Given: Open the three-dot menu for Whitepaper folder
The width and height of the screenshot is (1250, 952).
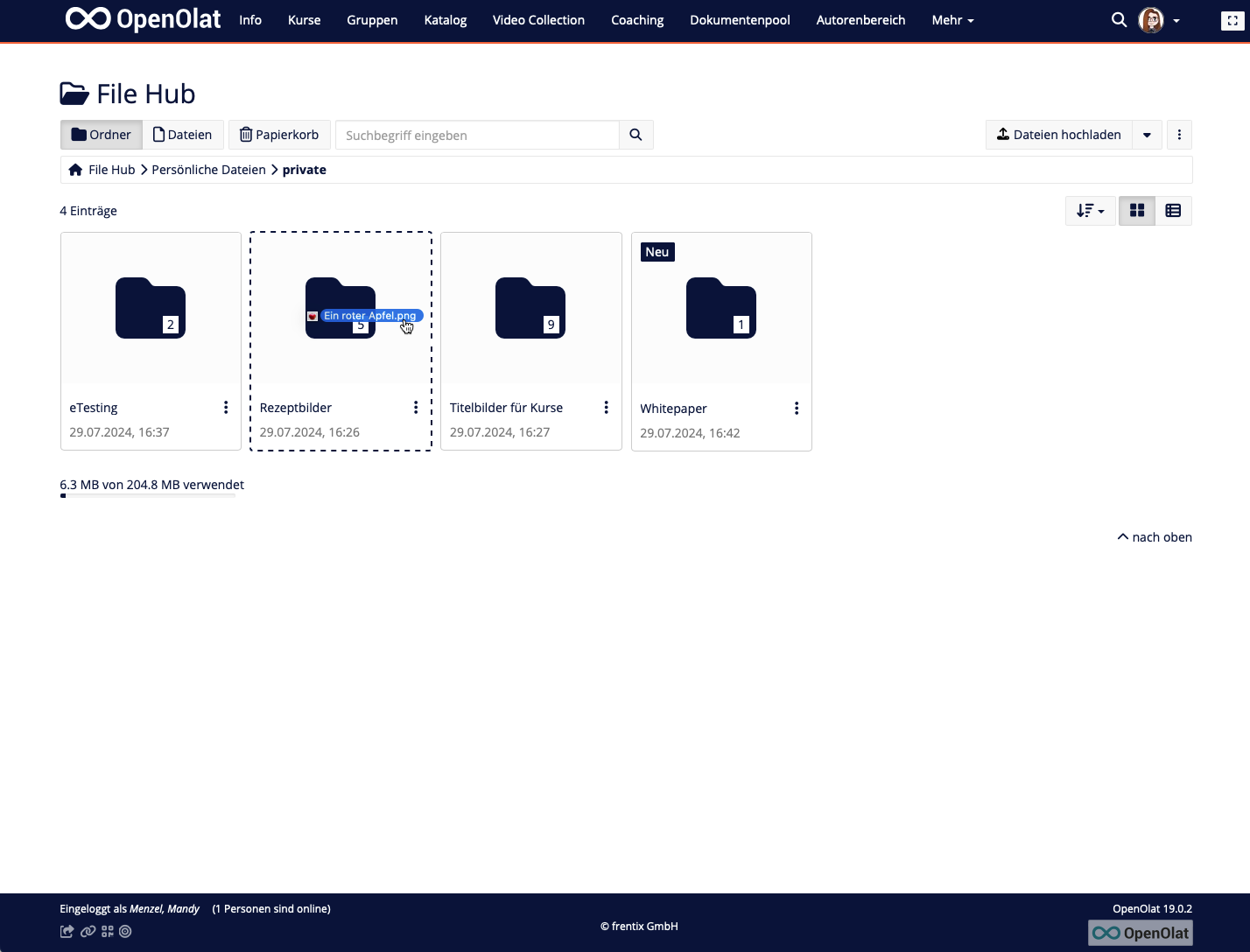Looking at the screenshot, I should 796,409.
